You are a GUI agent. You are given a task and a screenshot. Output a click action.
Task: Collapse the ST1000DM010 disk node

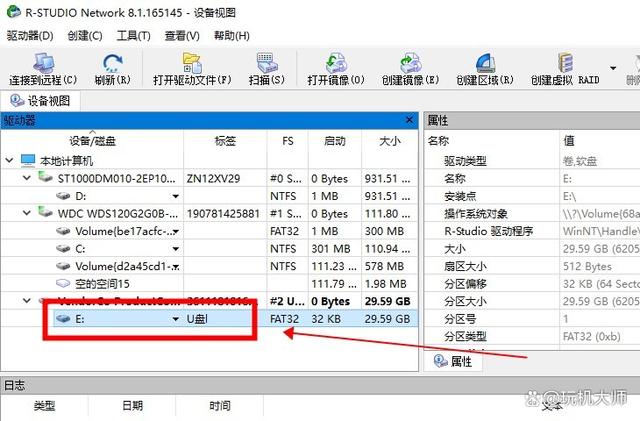point(27,178)
